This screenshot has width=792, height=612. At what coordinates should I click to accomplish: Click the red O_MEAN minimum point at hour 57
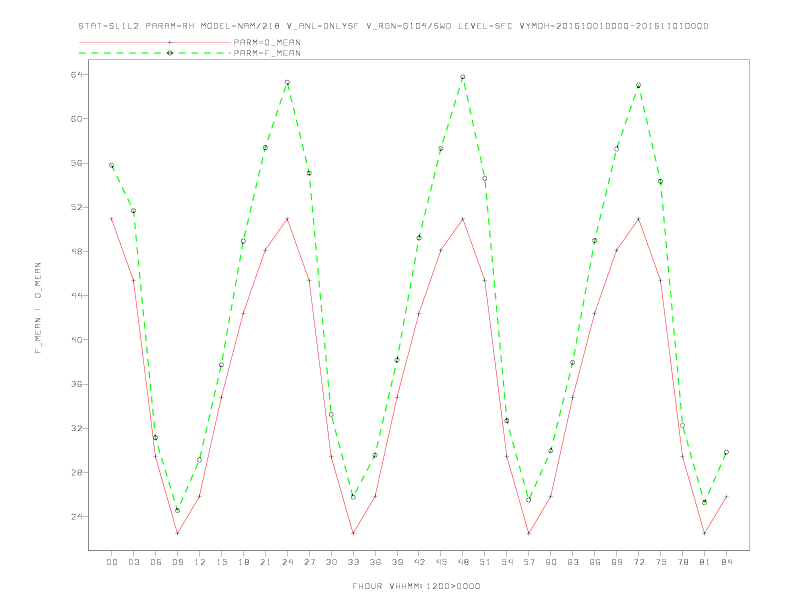pyautogui.click(x=529, y=533)
